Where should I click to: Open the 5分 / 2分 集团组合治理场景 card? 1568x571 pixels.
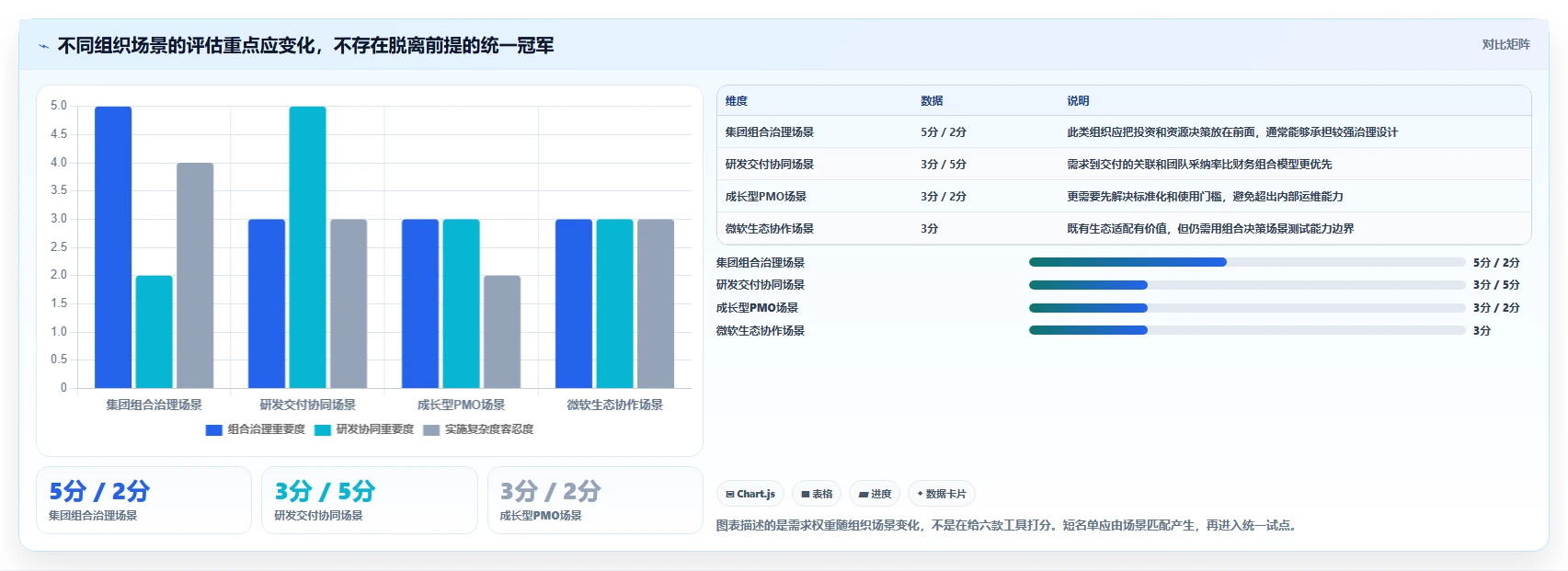tap(143, 500)
